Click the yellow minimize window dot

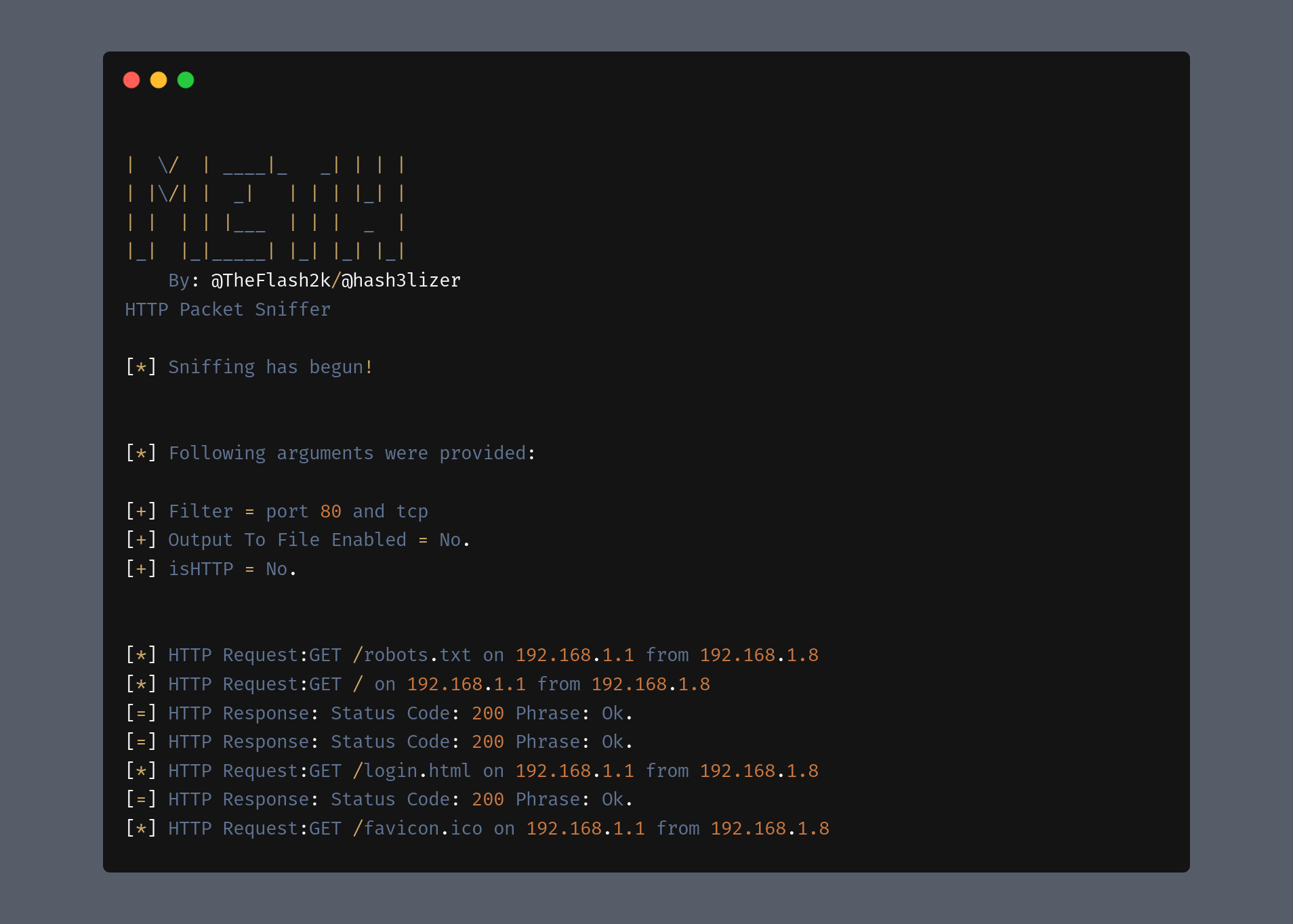tap(159, 80)
